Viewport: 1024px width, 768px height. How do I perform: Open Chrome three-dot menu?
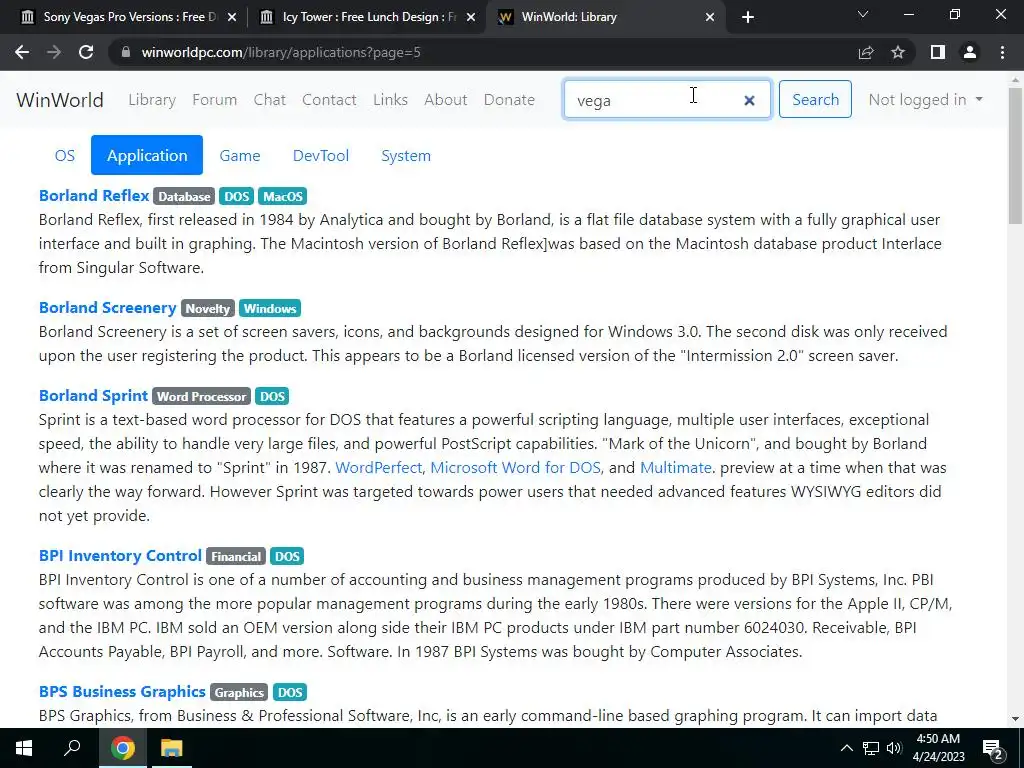[1002, 52]
